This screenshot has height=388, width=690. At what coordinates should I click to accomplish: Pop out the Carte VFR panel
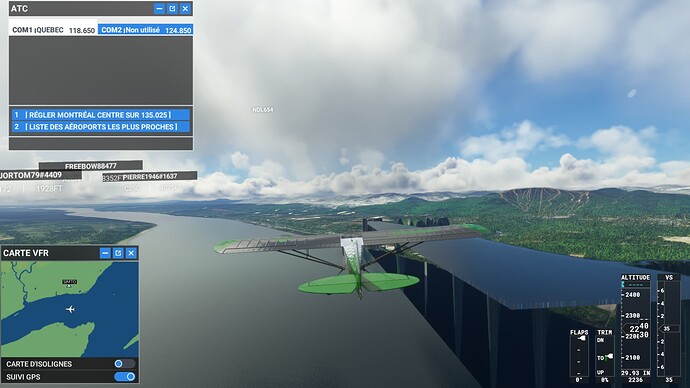118,253
